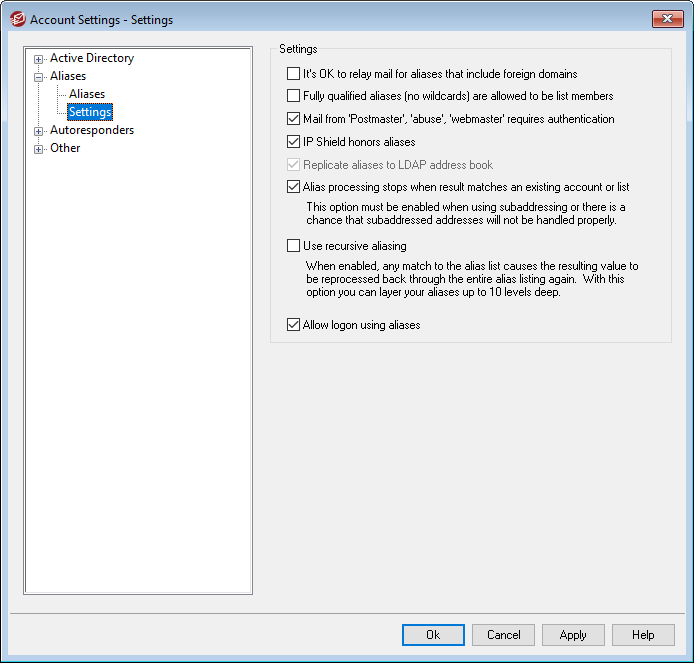Screen dimensions: 694x663
Task: Enable Use recursive aliasing
Action: tap(294, 246)
